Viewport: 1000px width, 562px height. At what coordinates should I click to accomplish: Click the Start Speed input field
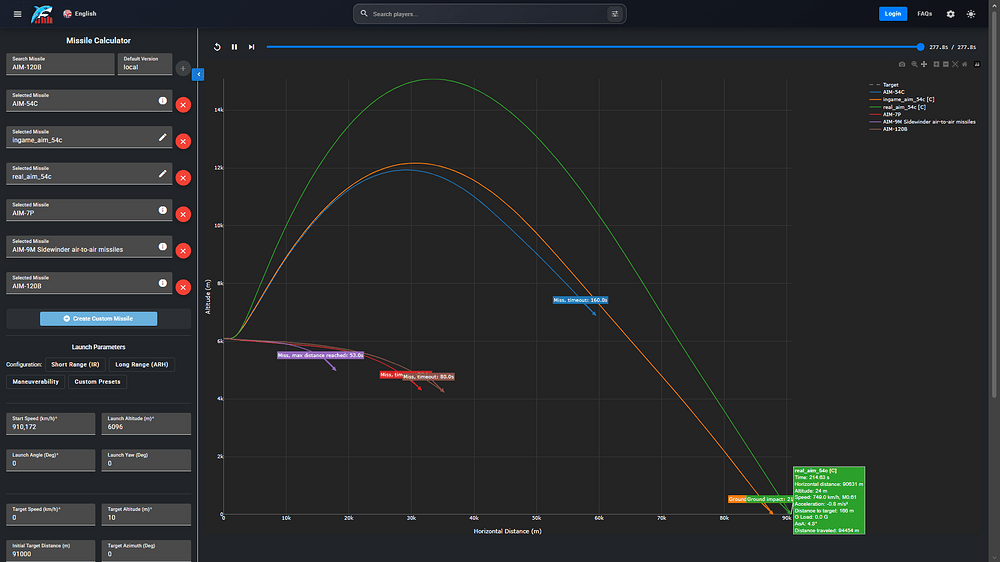pos(50,424)
